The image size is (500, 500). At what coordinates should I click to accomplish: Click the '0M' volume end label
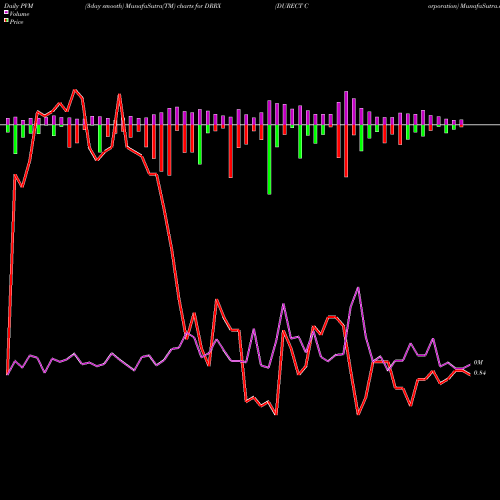pos(478,363)
